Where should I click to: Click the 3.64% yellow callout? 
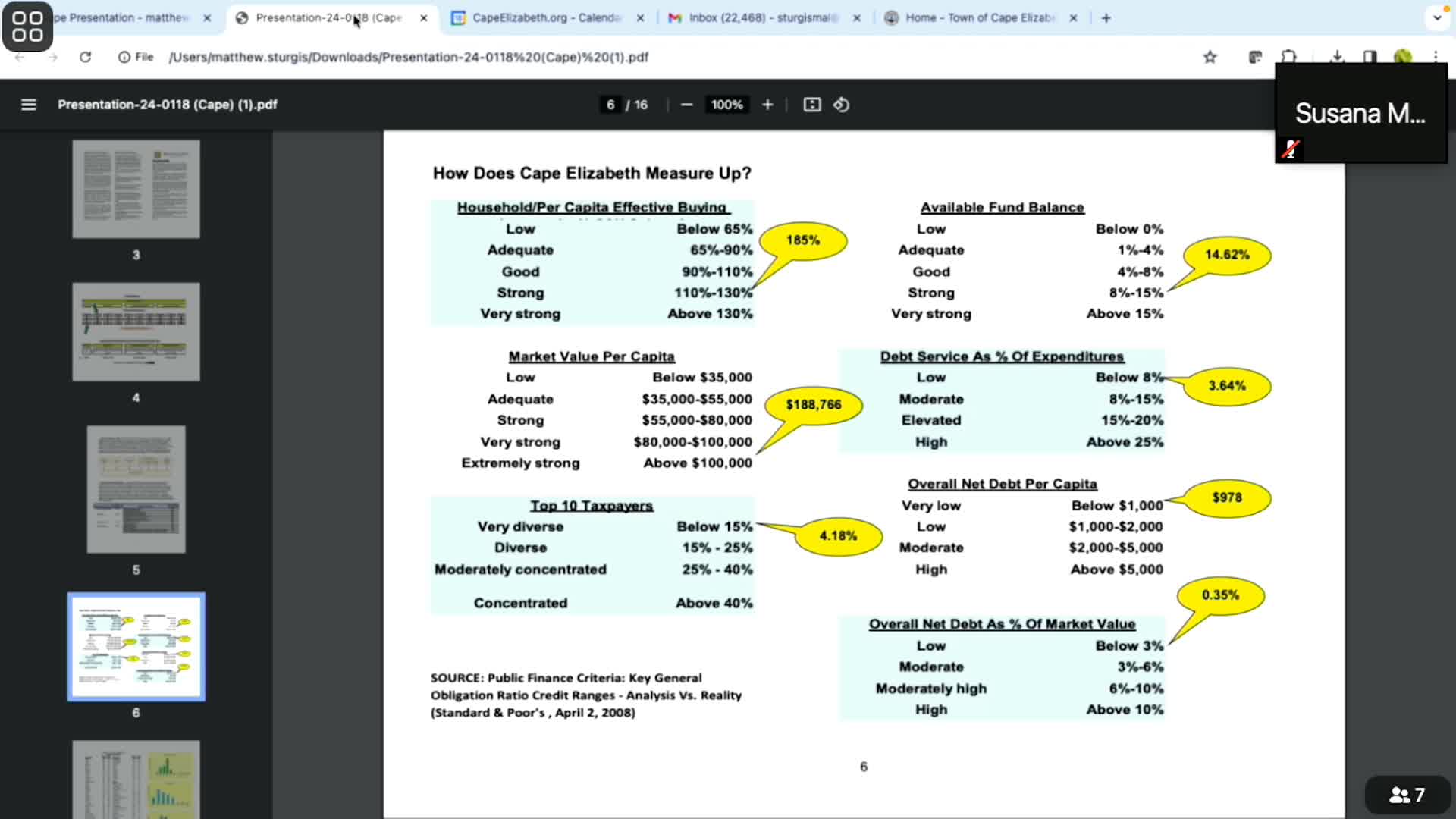1227,386
